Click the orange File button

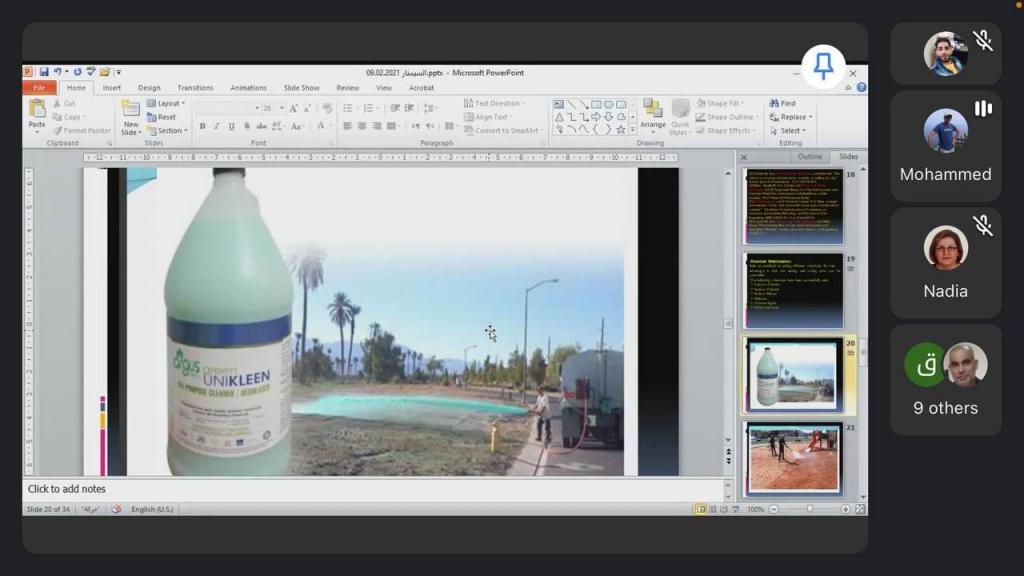38,88
